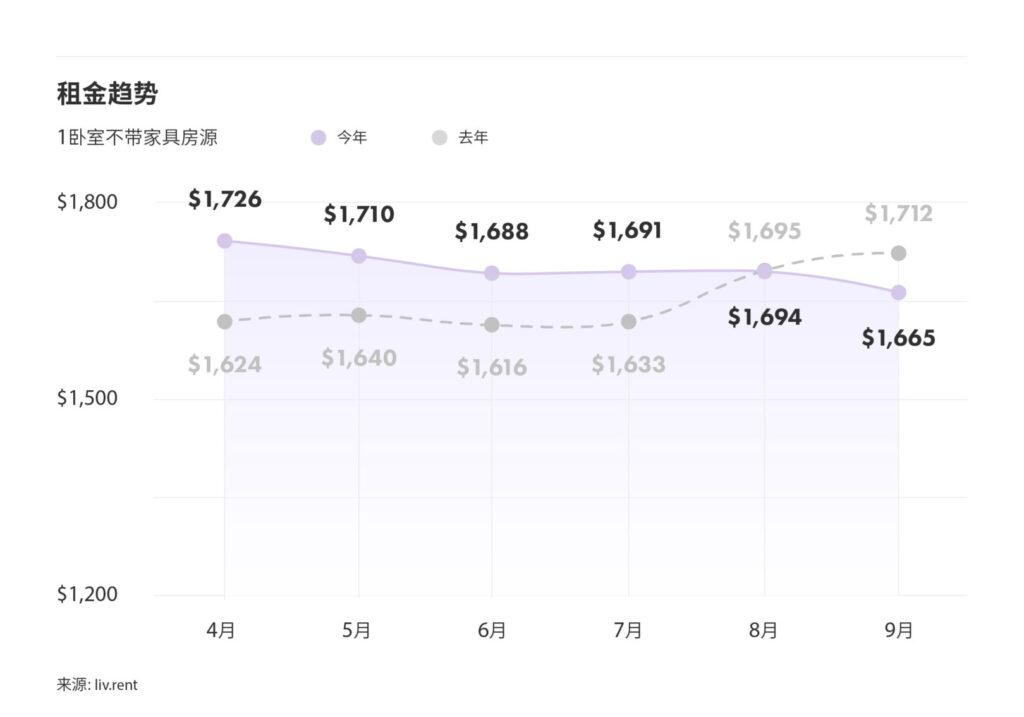
Task: Click the $1,500 y-axis label
Action: point(87,398)
